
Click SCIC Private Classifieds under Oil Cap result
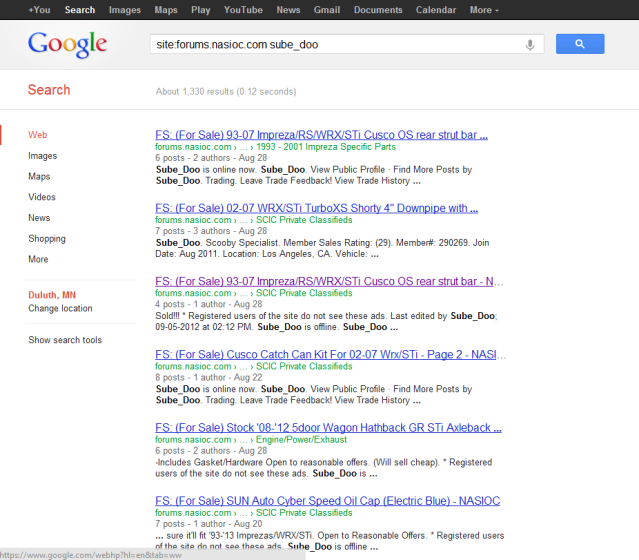pos(304,513)
